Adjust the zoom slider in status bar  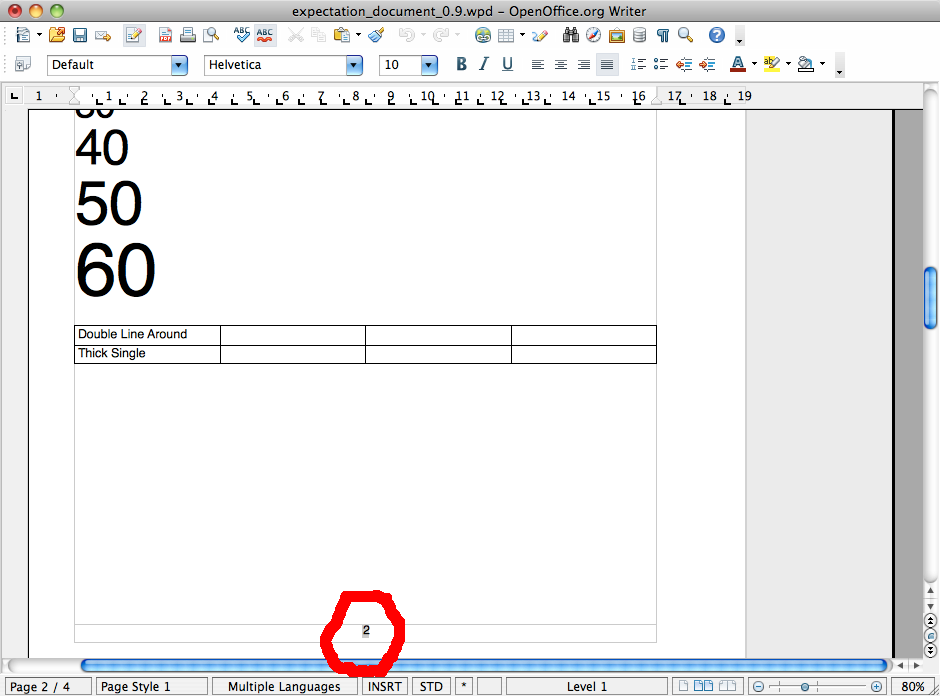(804, 687)
